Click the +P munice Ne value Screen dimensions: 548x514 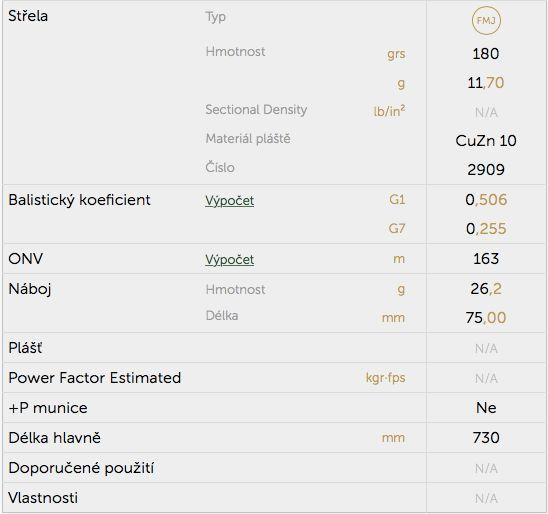pos(486,408)
